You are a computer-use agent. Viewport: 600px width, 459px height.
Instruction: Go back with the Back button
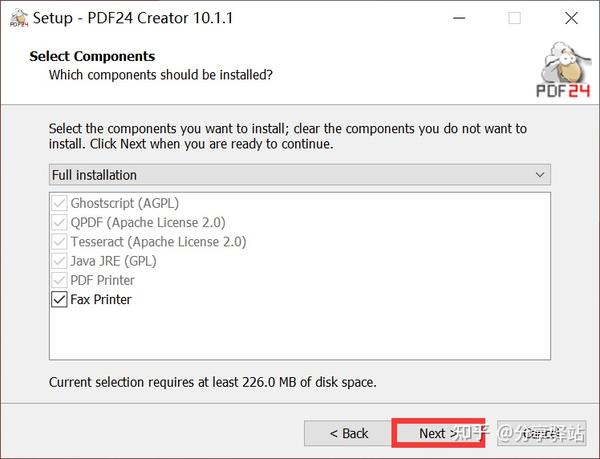point(349,433)
